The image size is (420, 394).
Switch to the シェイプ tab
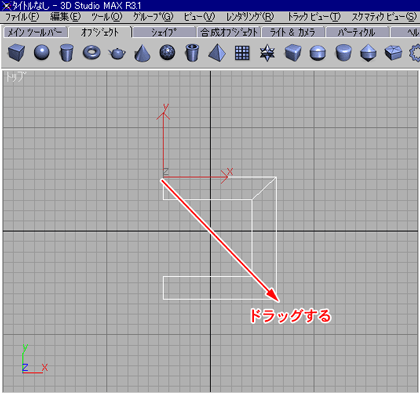[164, 32]
